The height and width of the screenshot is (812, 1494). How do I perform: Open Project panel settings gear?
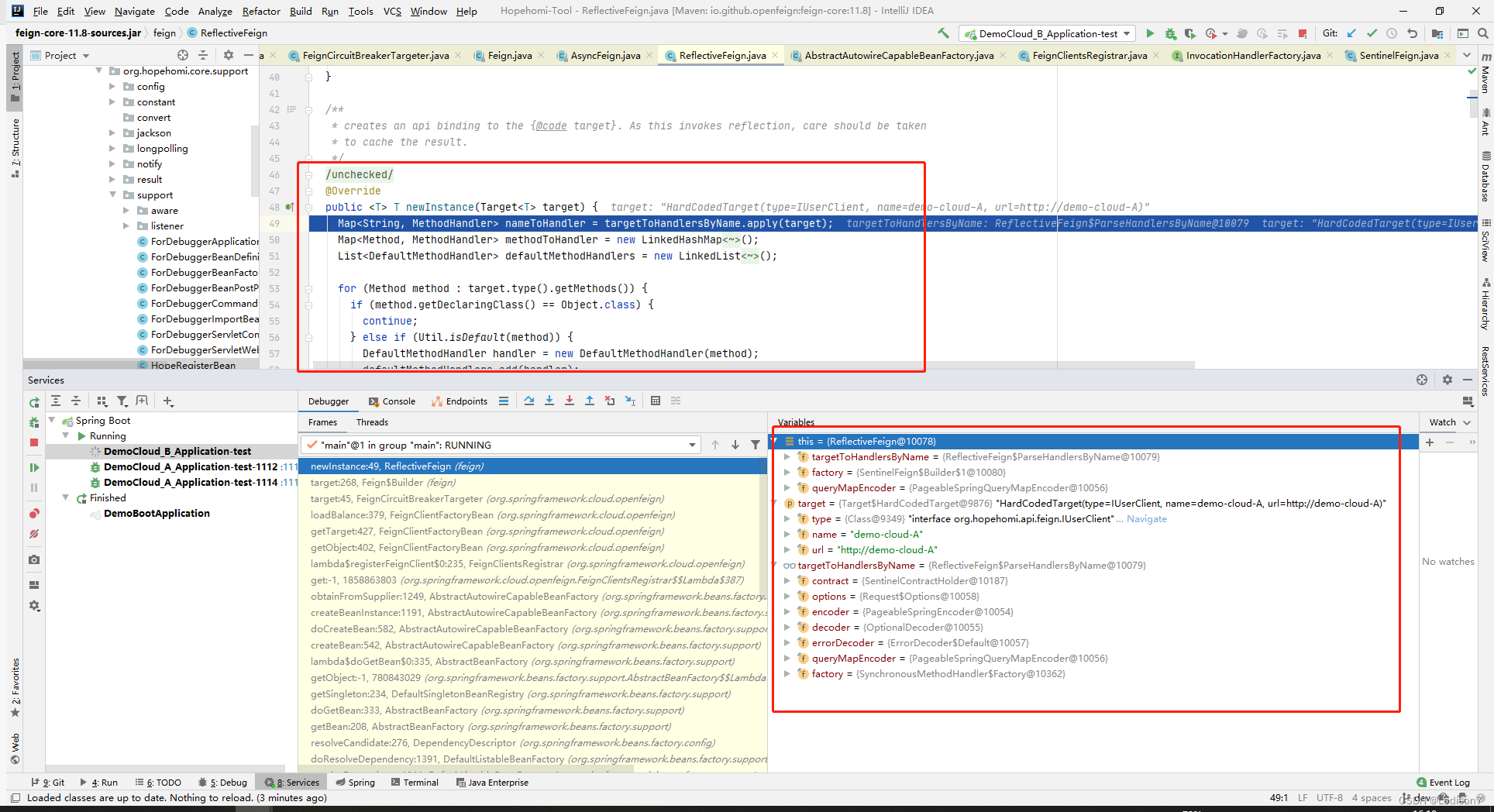pyautogui.click(x=228, y=55)
